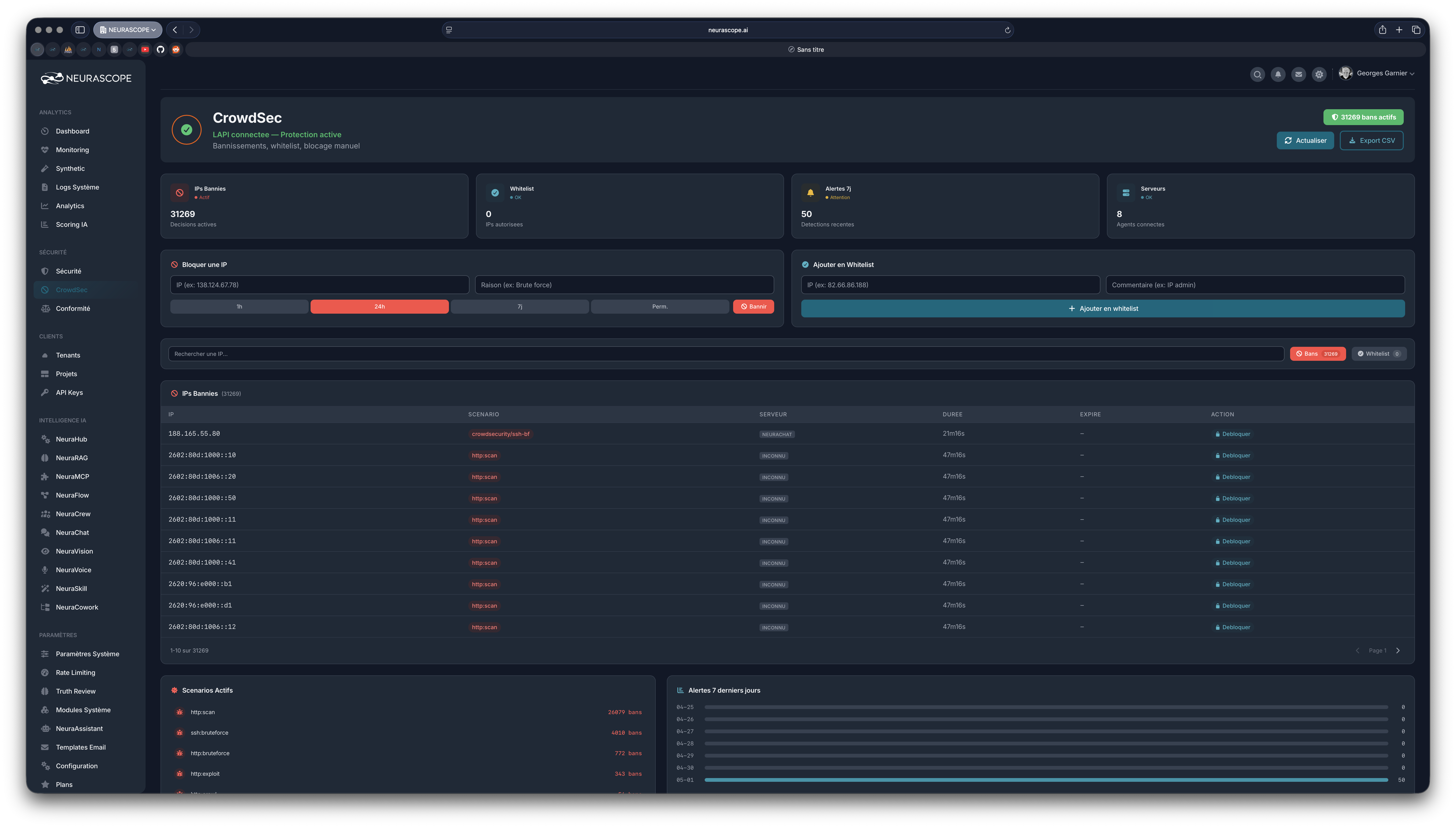Viewport: 1456px width, 828px height.
Task: Click the browser sidebar toggle icon
Action: click(80, 30)
